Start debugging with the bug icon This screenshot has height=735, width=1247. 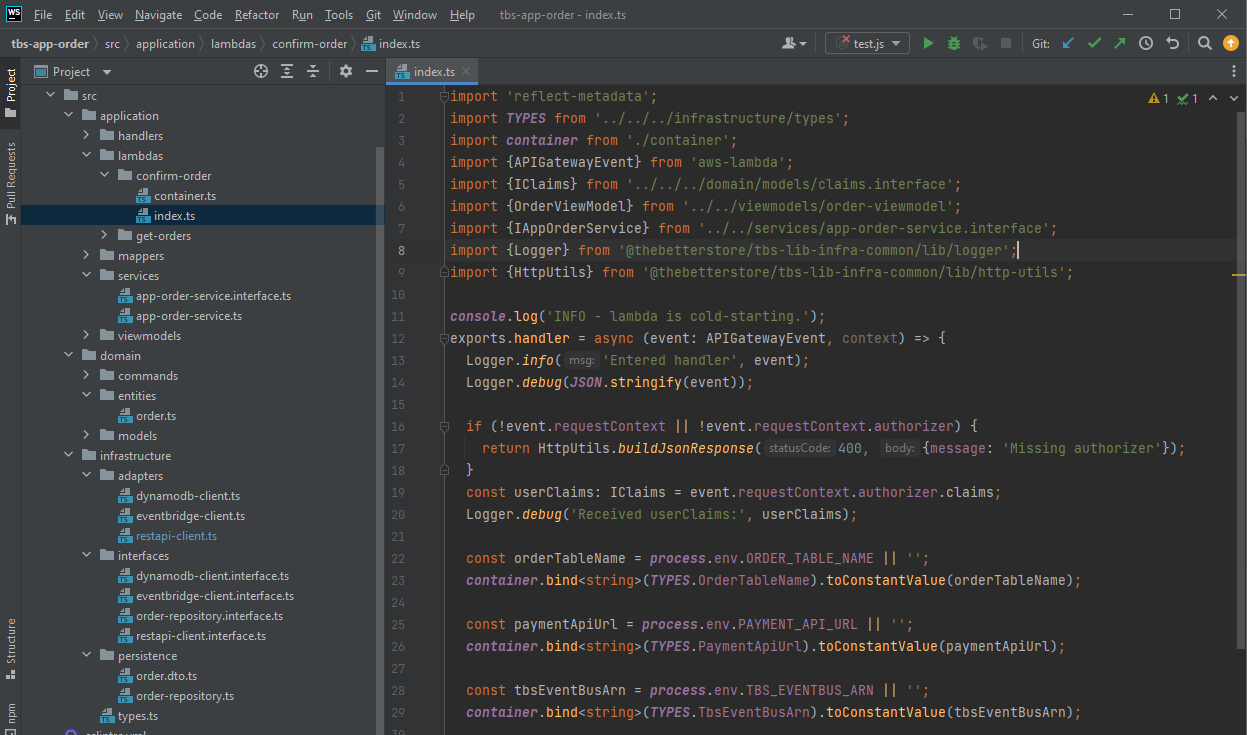954,43
